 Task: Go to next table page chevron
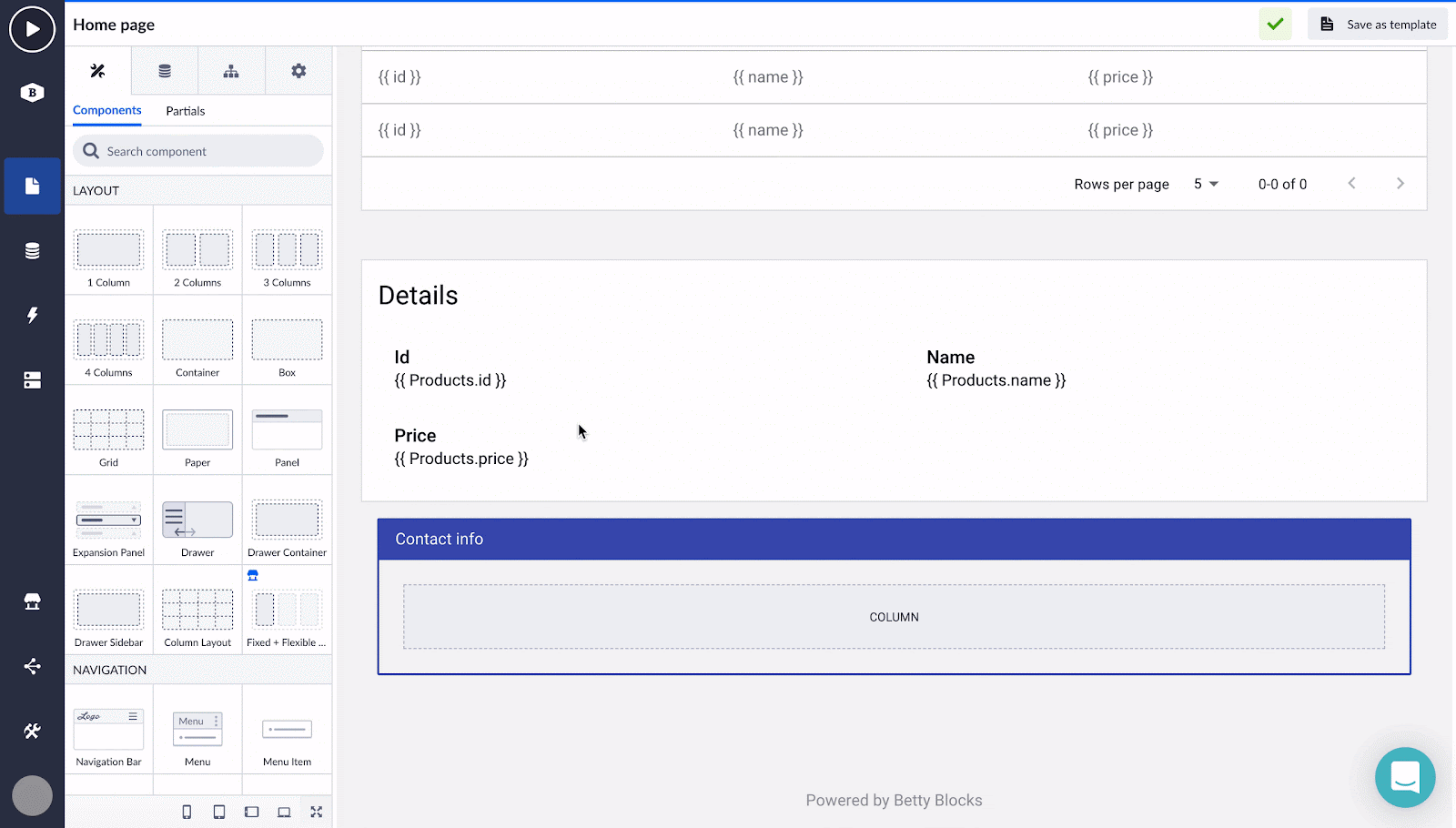click(x=1400, y=184)
